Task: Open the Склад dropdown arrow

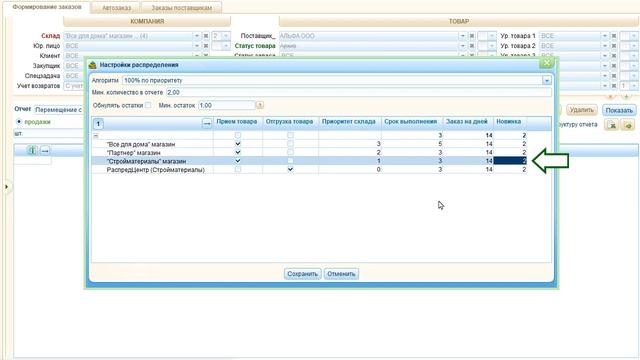Action: pos(196,36)
